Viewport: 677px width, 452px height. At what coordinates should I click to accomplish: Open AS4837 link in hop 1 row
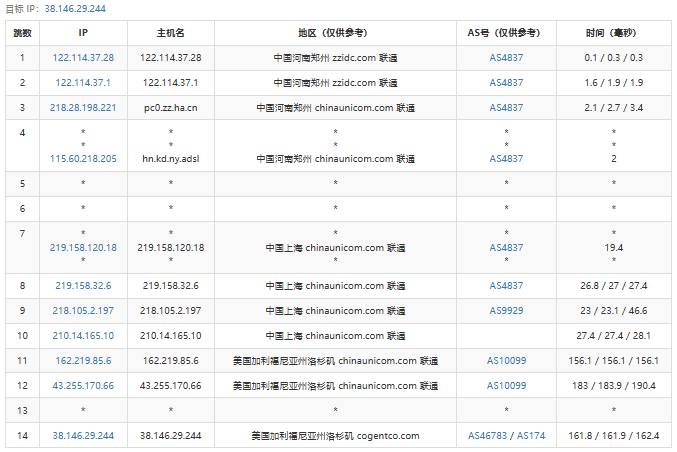[x=506, y=58]
